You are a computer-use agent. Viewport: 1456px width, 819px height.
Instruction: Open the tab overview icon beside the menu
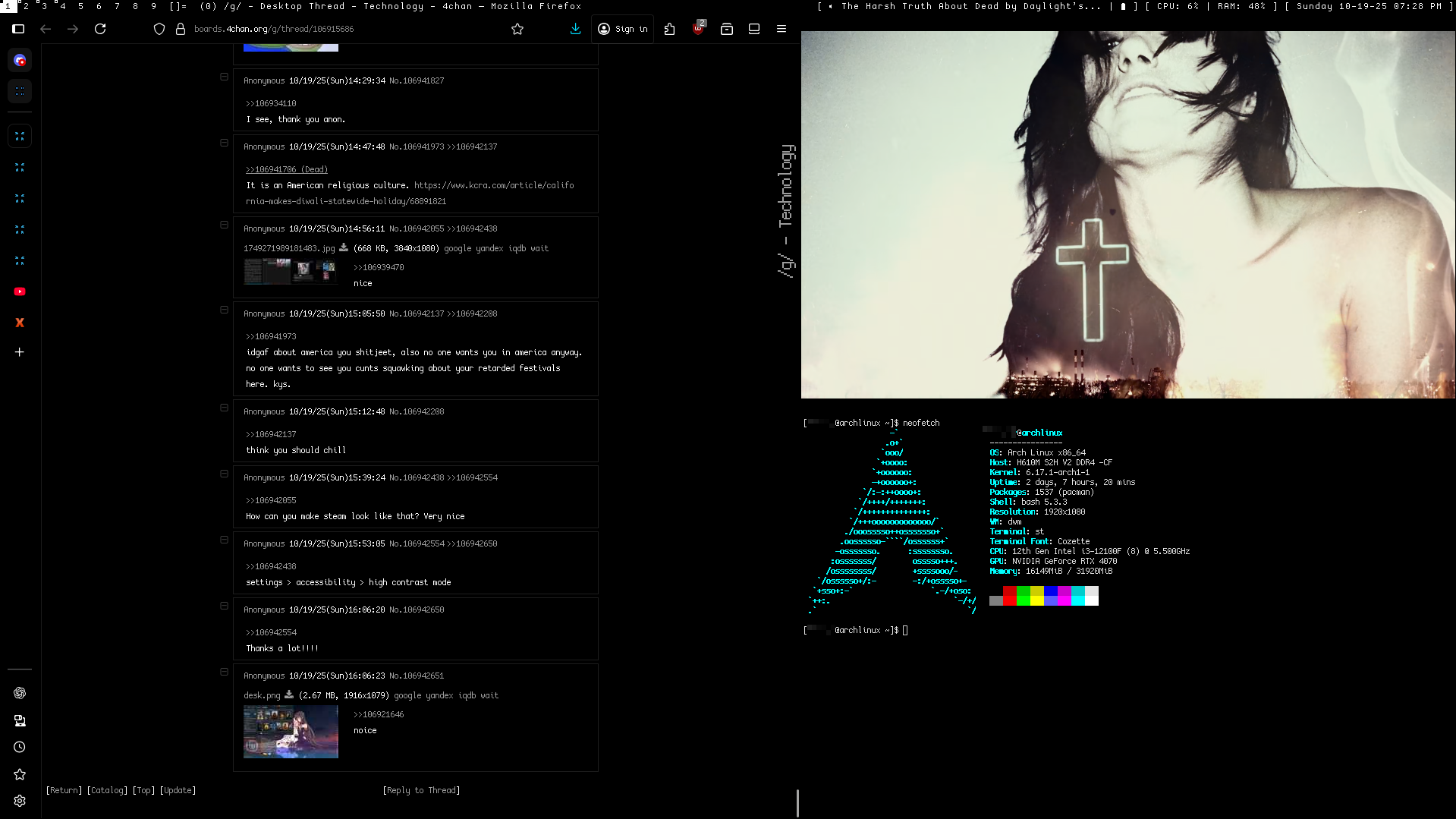pyautogui.click(x=754, y=29)
